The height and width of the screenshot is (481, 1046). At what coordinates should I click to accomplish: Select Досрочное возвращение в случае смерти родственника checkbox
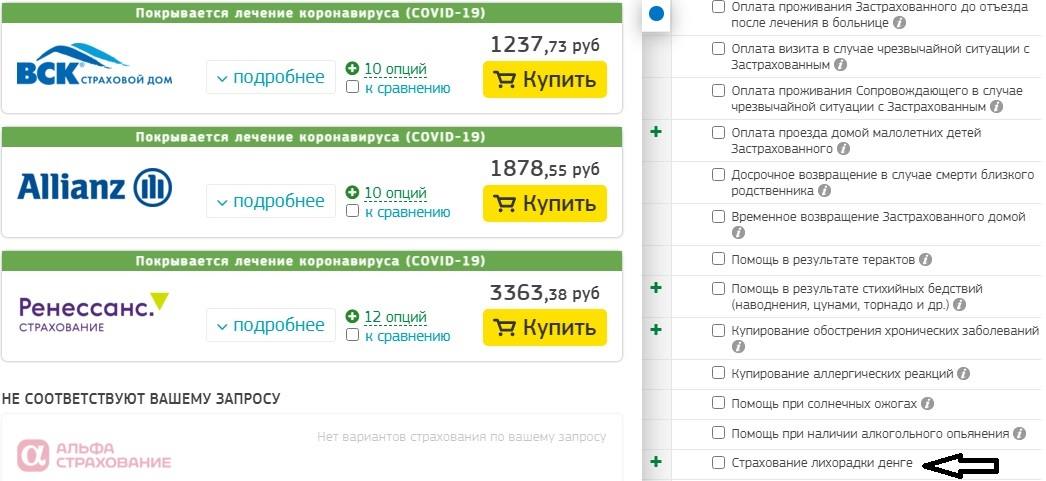718,175
